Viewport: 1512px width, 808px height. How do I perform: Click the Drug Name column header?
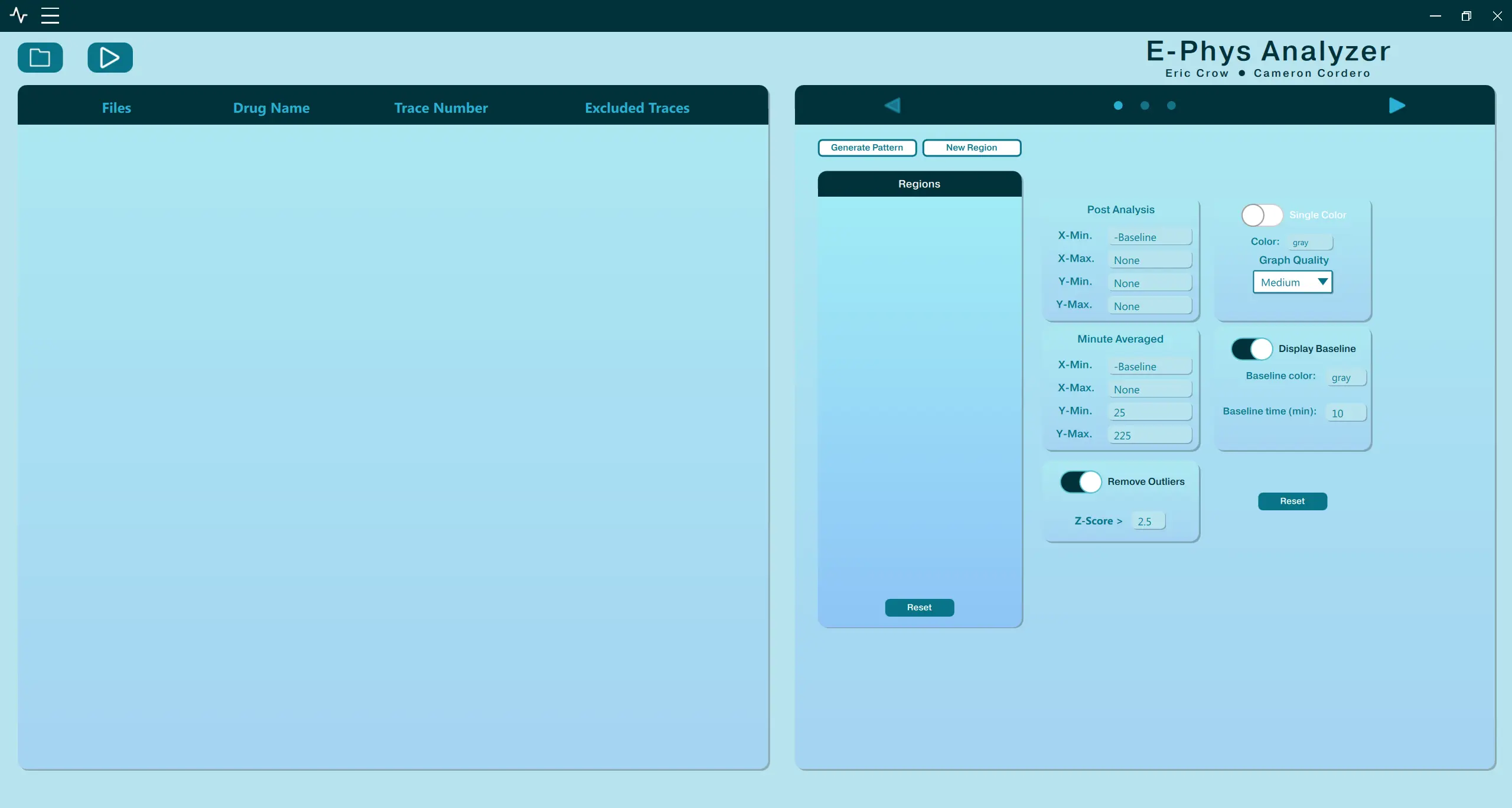[271, 107]
